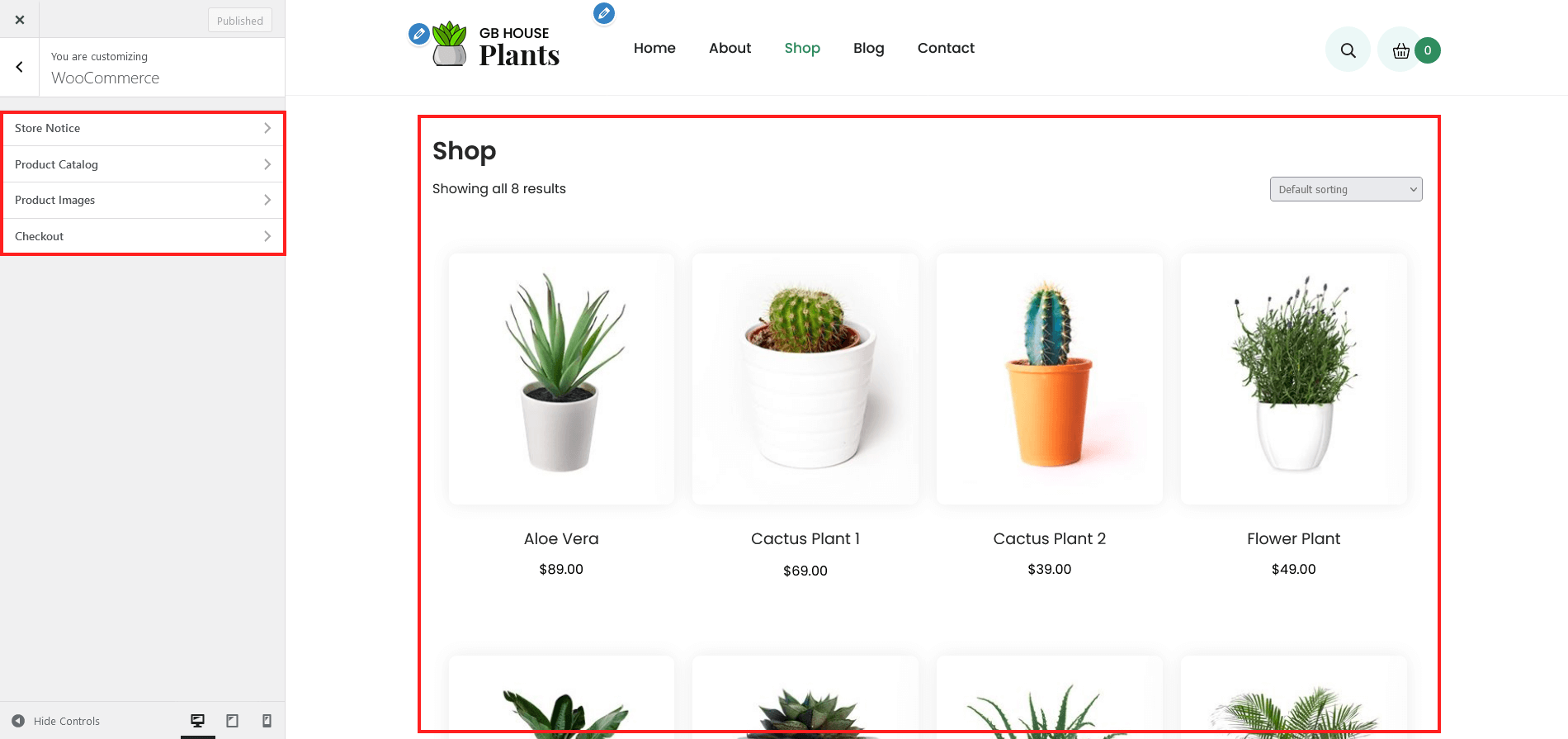Expand the Product Catalog section

[x=143, y=164]
